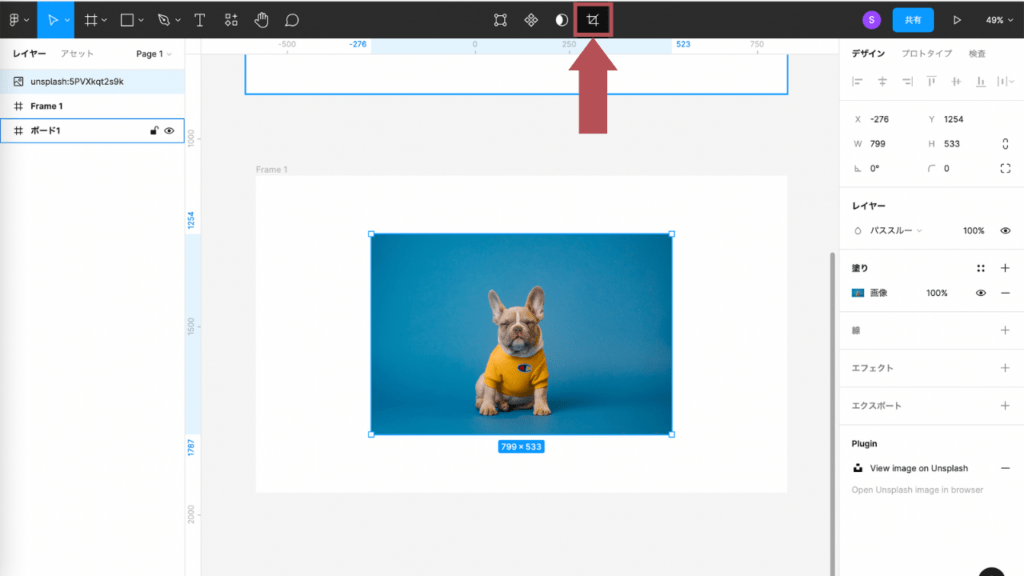Open Frame tool options dropdown
Viewport: 1024px width, 576px height.
(x=104, y=21)
